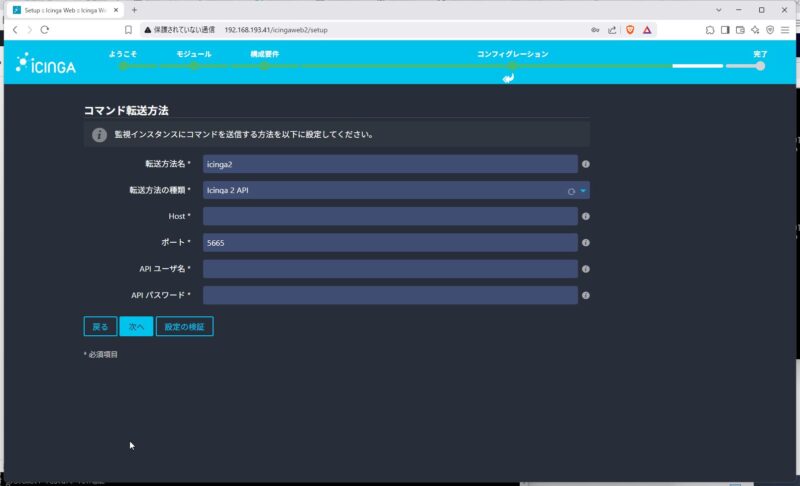Click the コマンド転送方法 heading
The image size is (800, 486).
click(126, 110)
